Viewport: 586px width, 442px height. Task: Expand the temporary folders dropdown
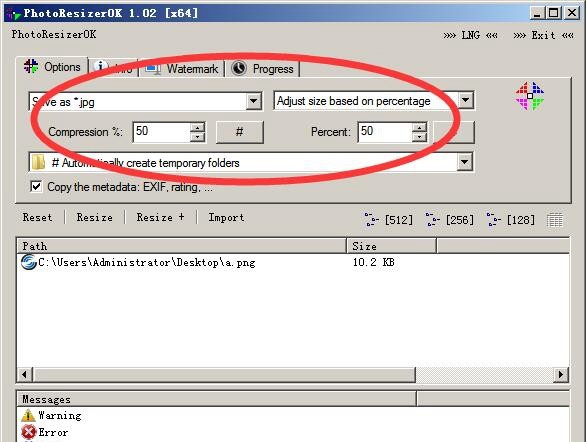465,162
